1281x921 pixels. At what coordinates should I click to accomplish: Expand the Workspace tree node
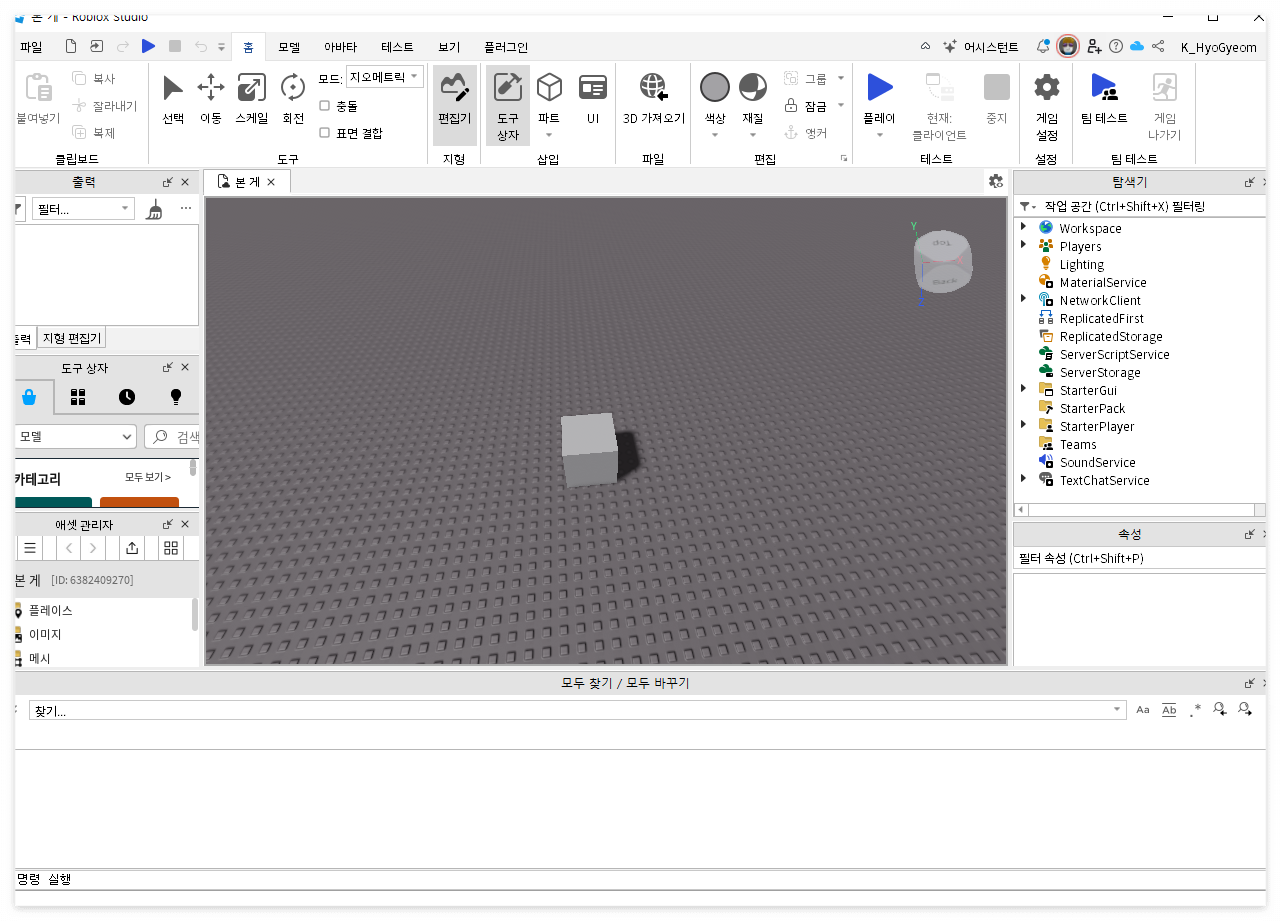(1024, 227)
